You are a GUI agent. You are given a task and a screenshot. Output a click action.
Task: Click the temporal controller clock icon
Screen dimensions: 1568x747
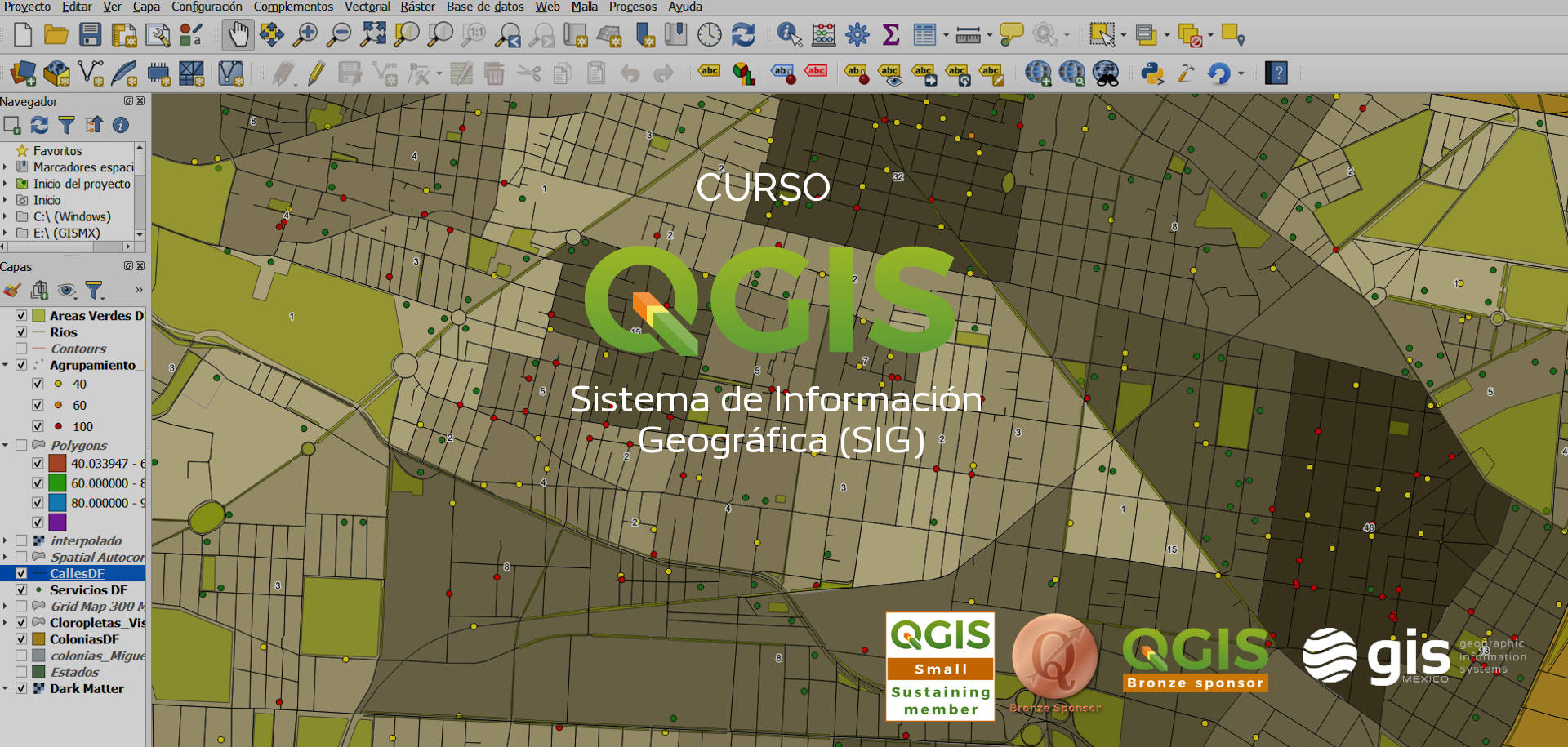coord(709,35)
